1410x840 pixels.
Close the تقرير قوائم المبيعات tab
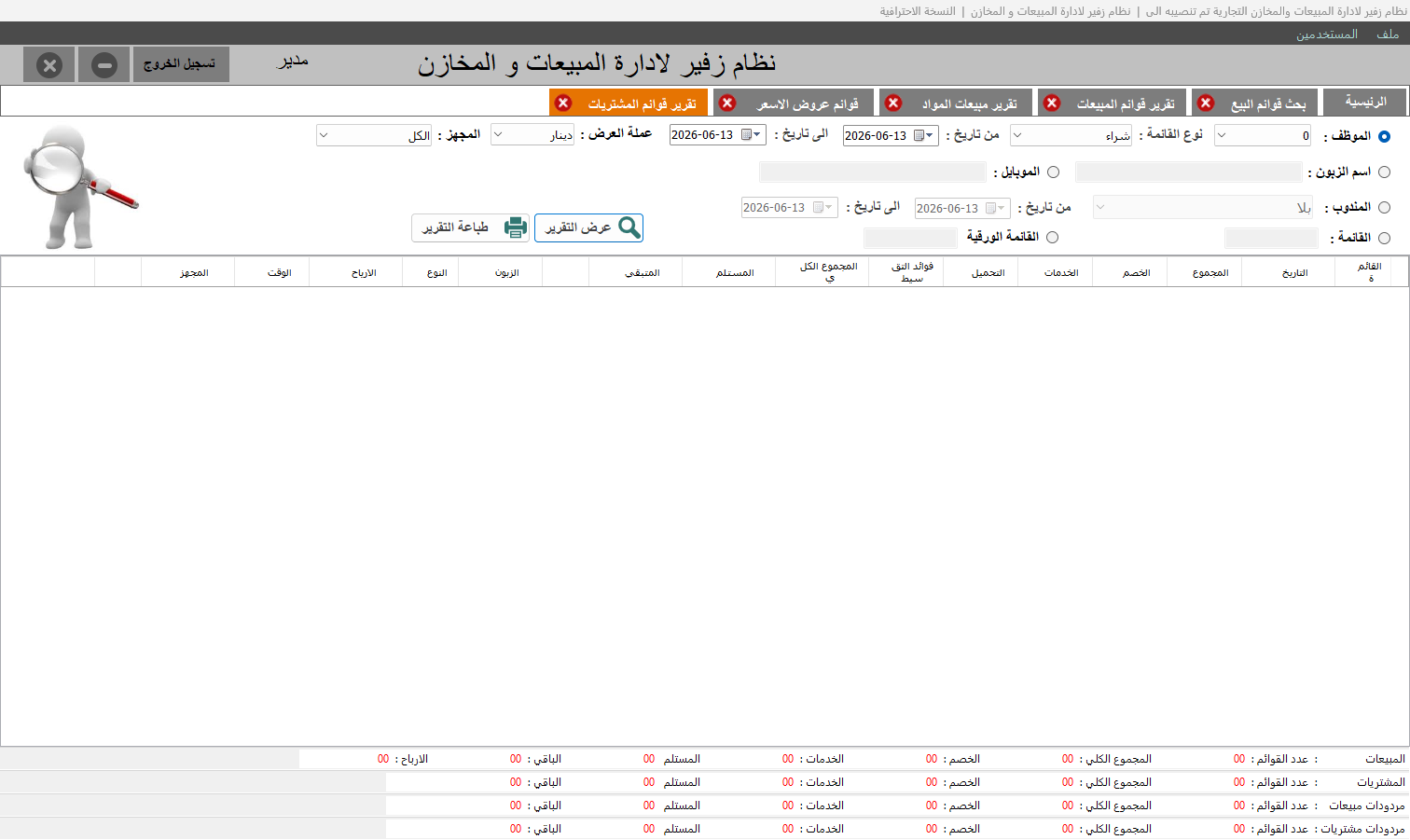click(x=1052, y=103)
